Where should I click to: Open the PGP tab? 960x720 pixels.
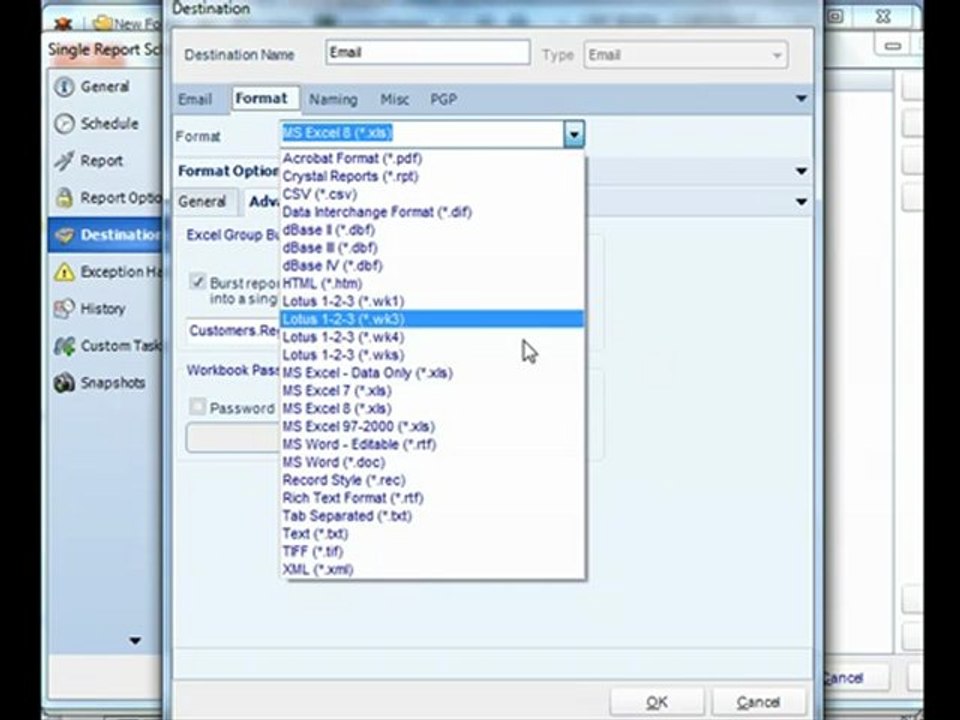(x=443, y=99)
